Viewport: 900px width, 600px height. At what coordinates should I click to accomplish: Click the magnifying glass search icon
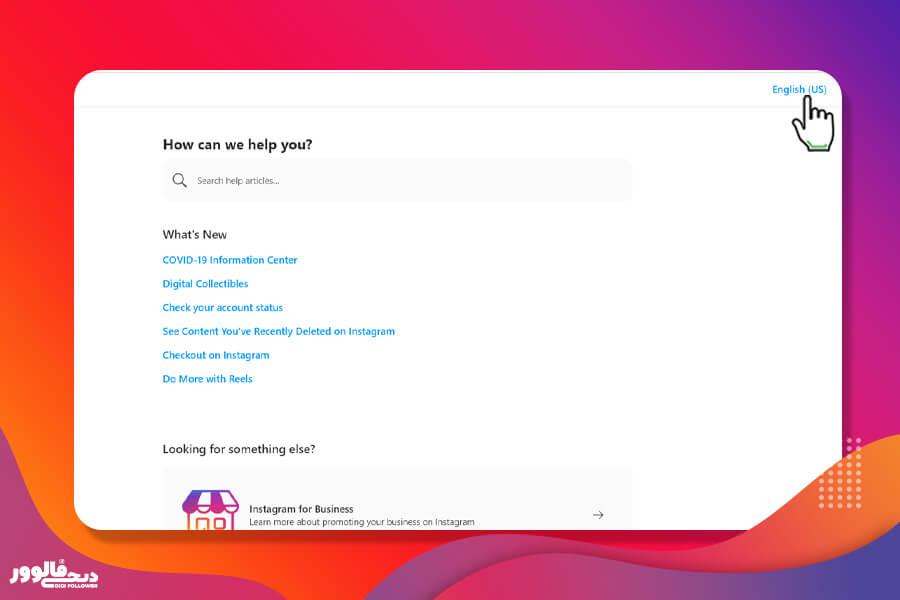180,180
